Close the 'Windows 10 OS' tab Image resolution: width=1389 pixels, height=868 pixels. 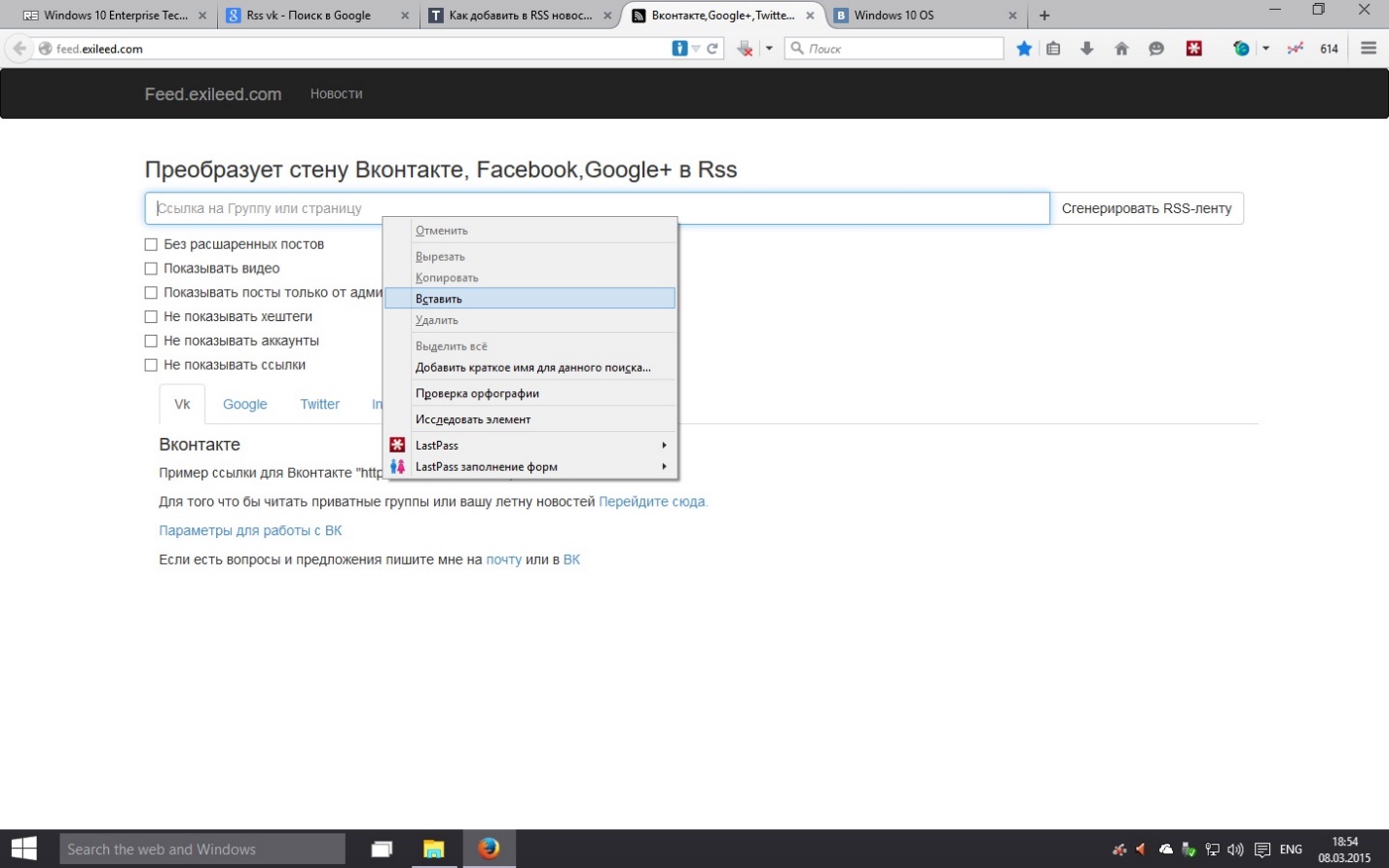tap(1012, 16)
